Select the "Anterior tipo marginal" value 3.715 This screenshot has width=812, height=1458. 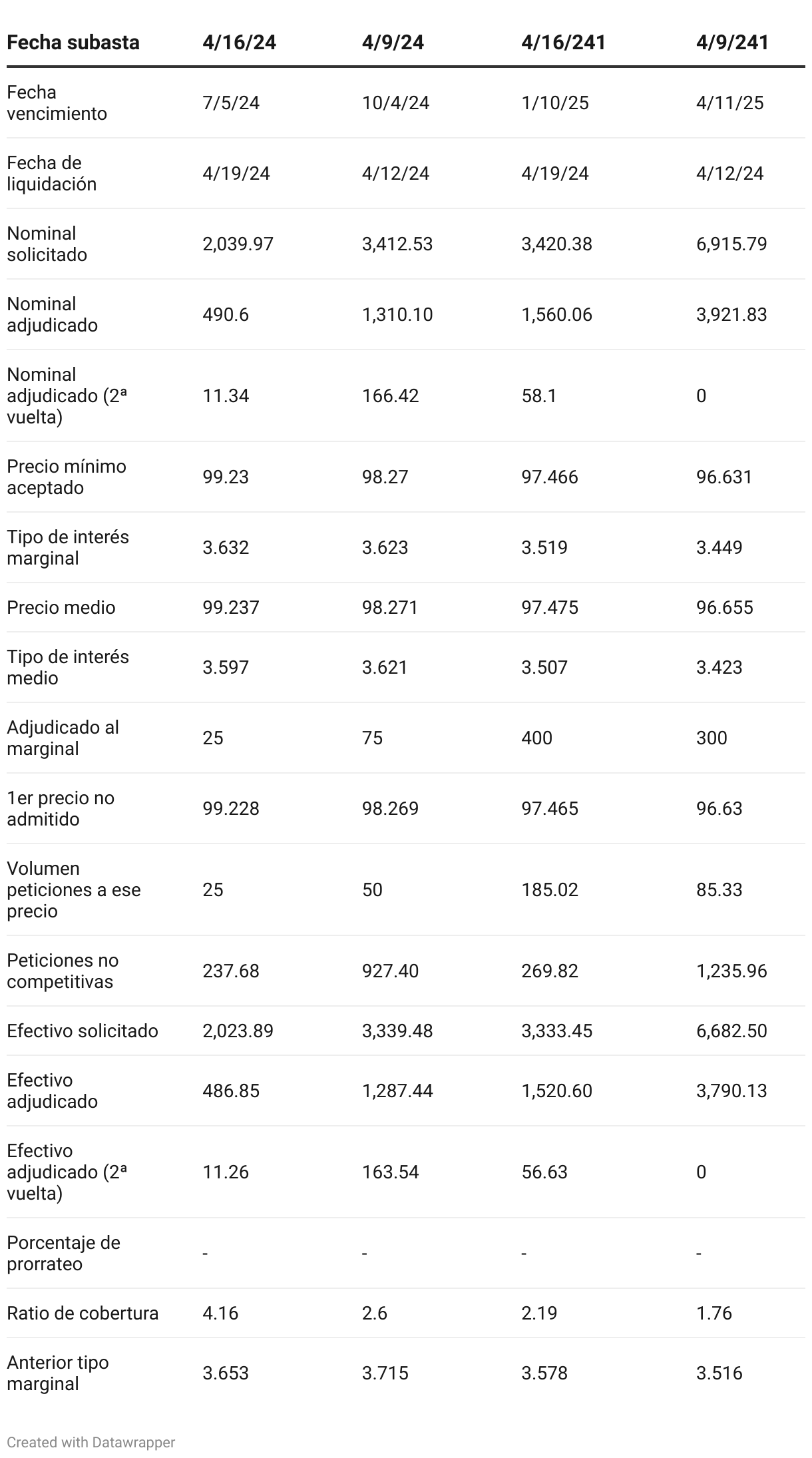385,1373
